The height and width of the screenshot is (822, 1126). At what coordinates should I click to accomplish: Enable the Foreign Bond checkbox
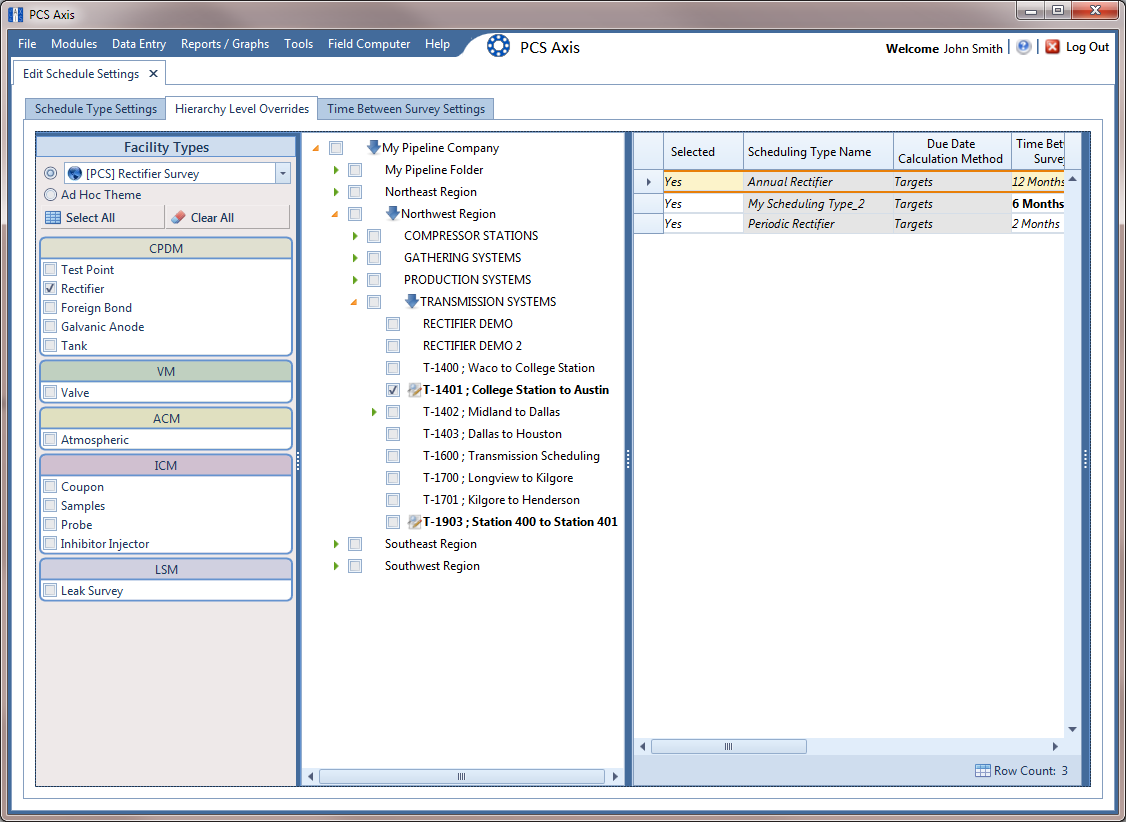click(x=50, y=307)
